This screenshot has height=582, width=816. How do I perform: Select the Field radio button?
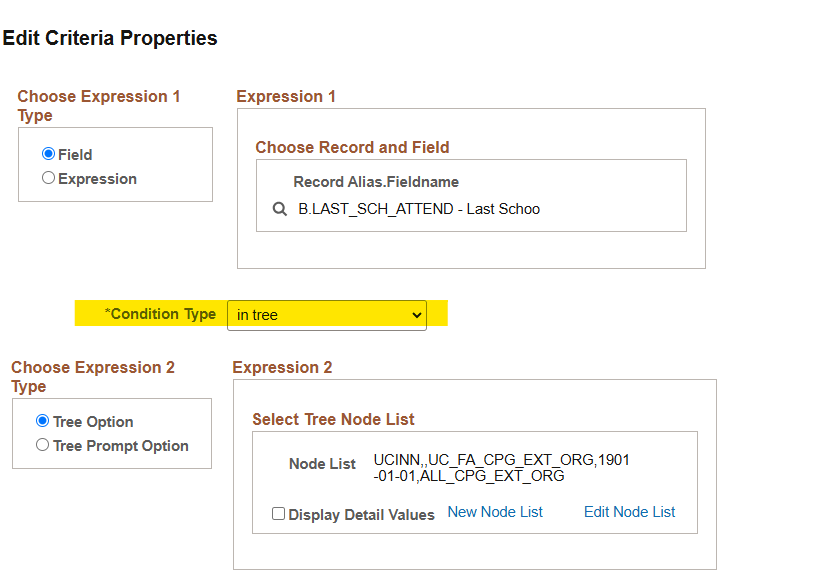pos(48,155)
